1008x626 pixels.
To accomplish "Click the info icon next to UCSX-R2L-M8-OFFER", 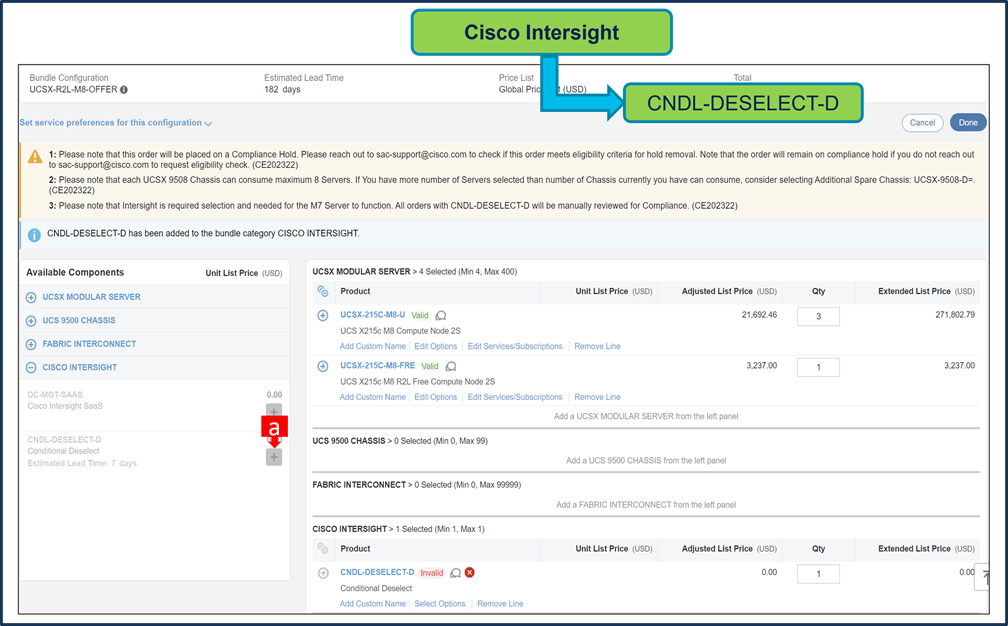I will [124, 90].
